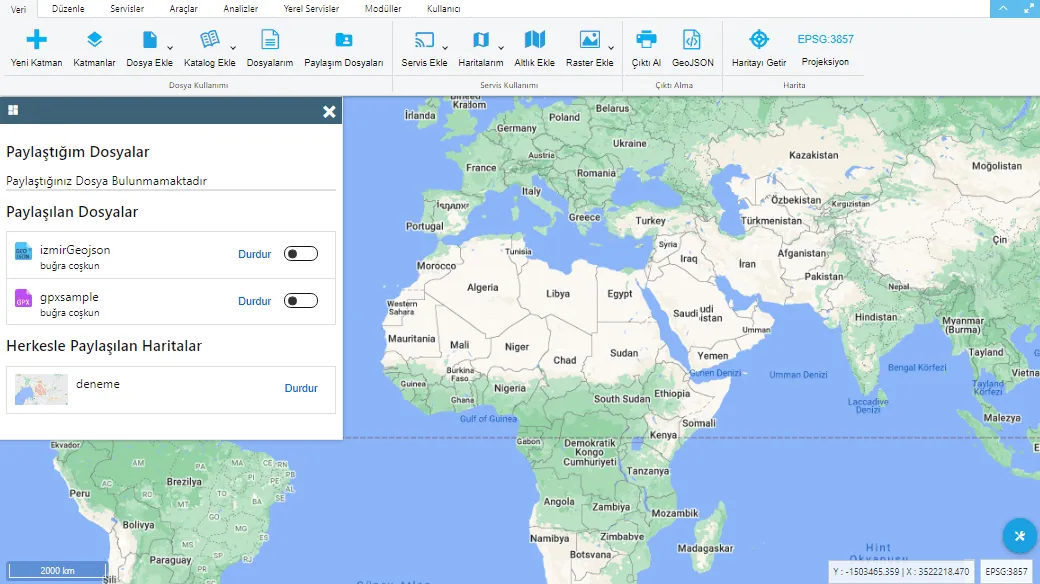Viewport: 1040px width, 584px height.
Task: Click the Paylaşılan Dosyalar heading
Action: [72, 212]
